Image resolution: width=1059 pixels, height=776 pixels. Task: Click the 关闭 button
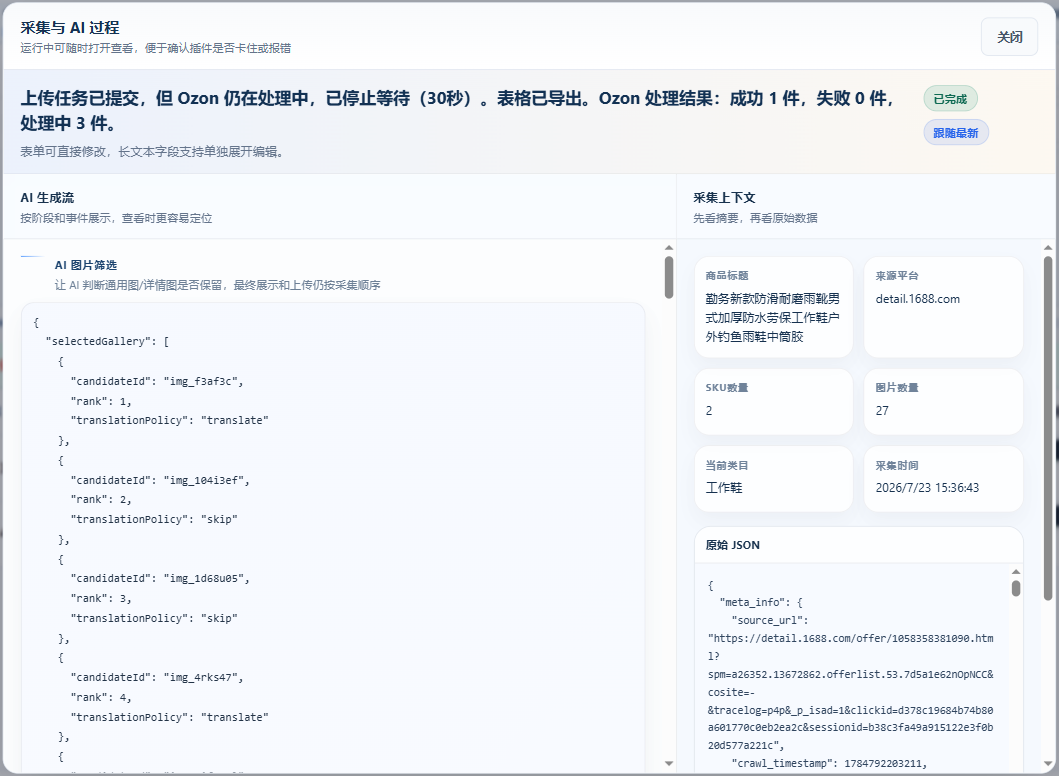(1009, 37)
